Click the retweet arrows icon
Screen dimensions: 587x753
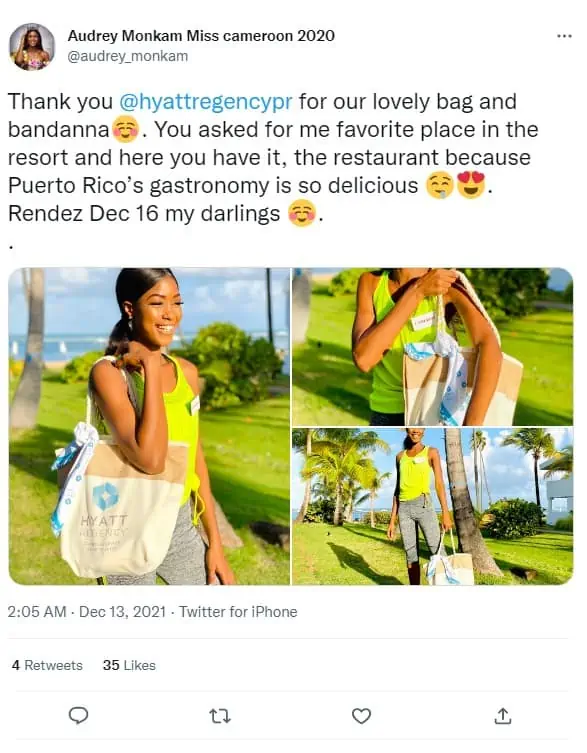pos(220,717)
